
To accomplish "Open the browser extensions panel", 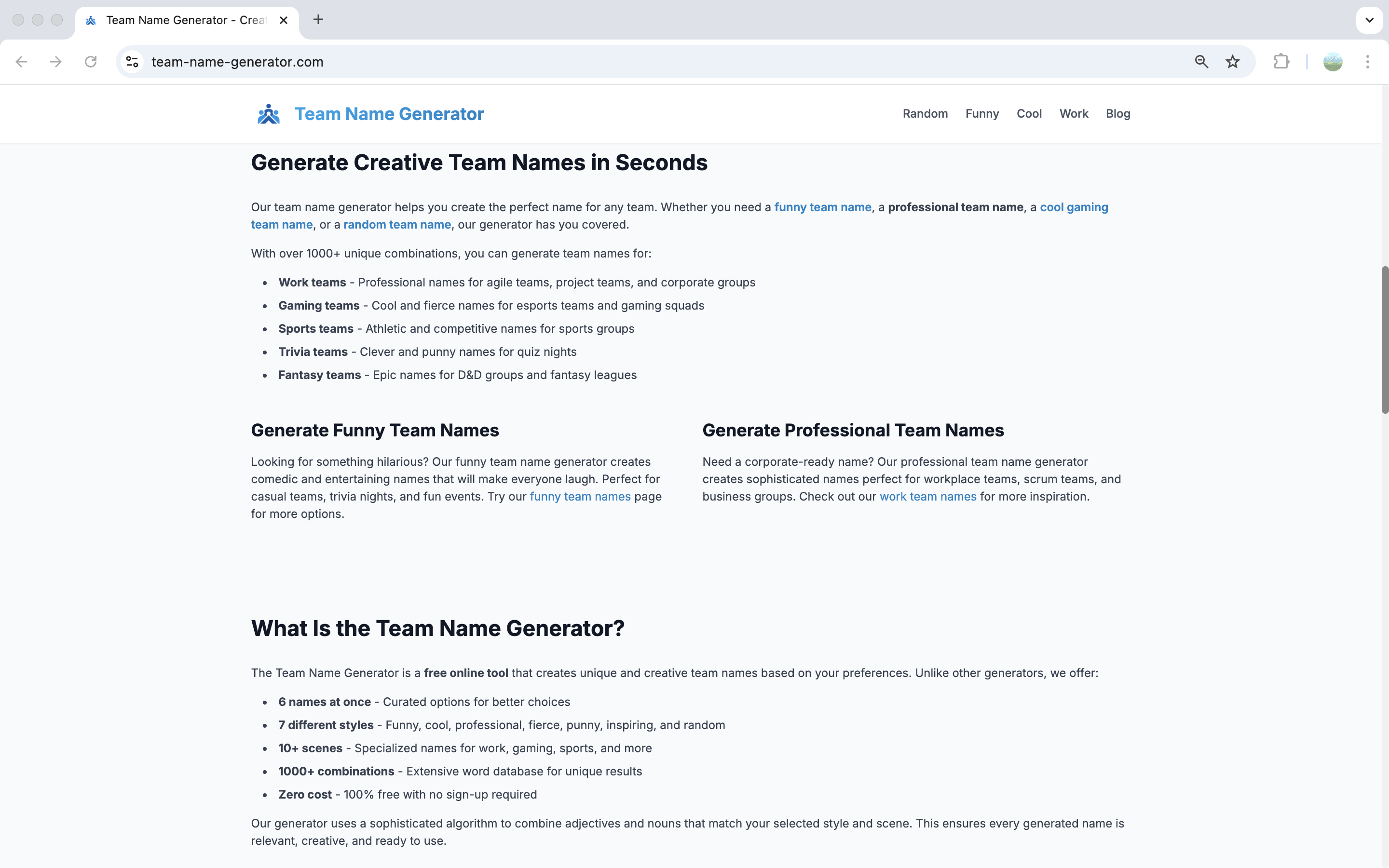I will pos(1281,61).
